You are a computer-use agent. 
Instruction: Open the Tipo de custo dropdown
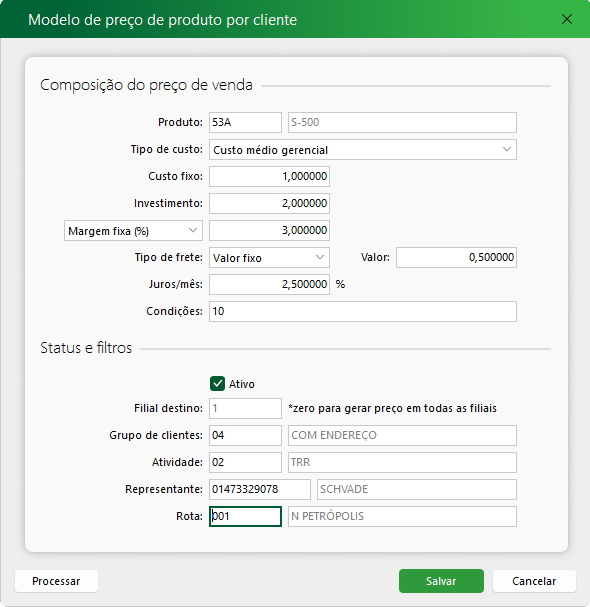pyautogui.click(x=363, y=149)
